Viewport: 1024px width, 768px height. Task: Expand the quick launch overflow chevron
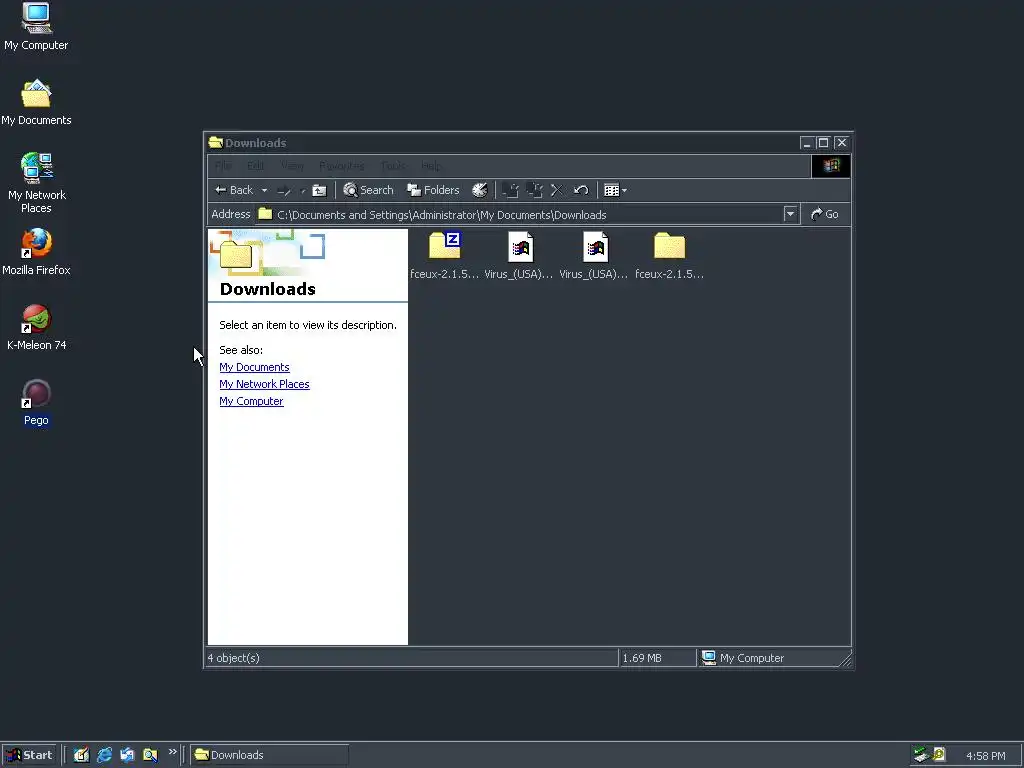(172, 752)
